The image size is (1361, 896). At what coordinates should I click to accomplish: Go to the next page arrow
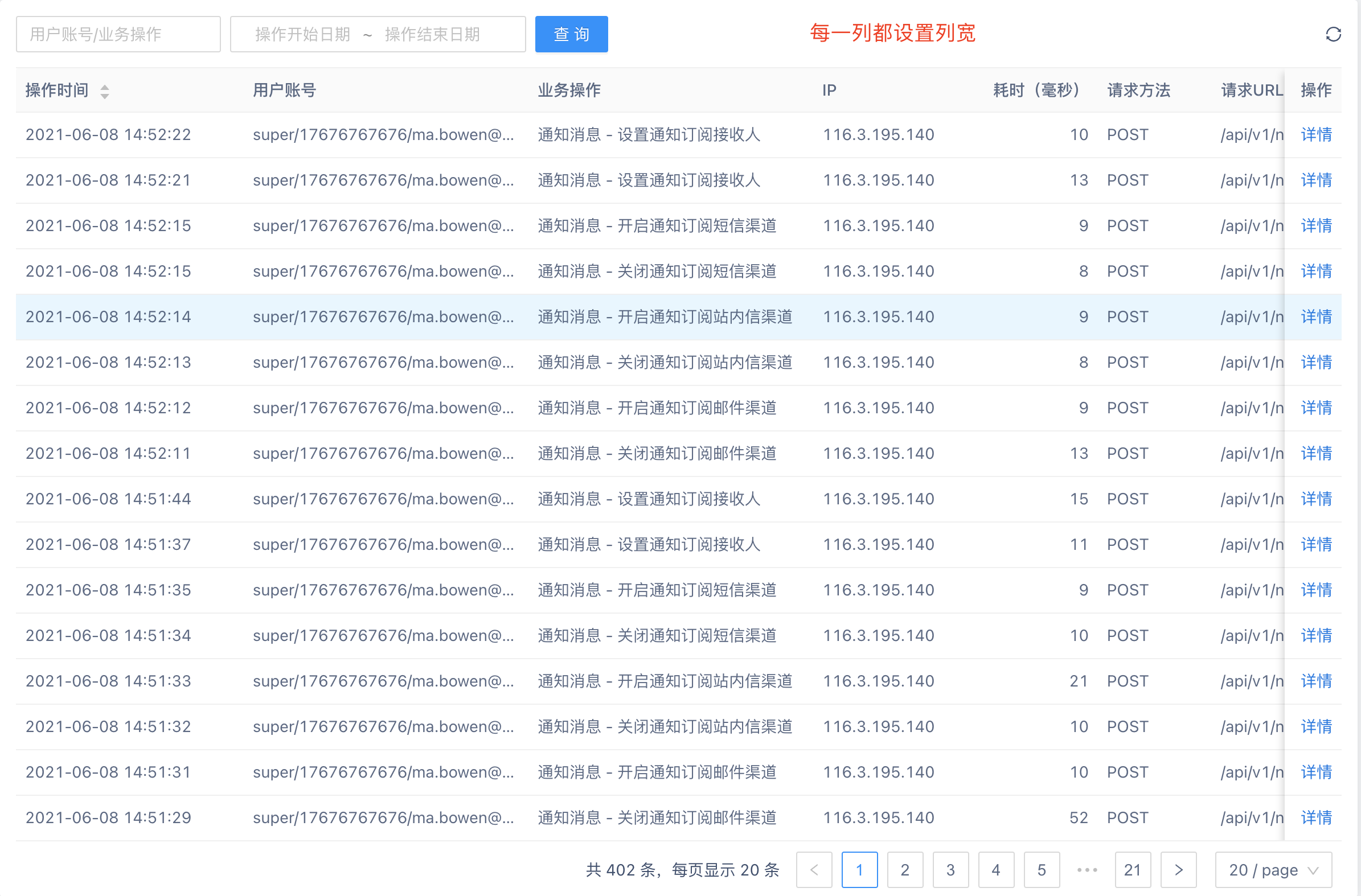[1178, 870]
